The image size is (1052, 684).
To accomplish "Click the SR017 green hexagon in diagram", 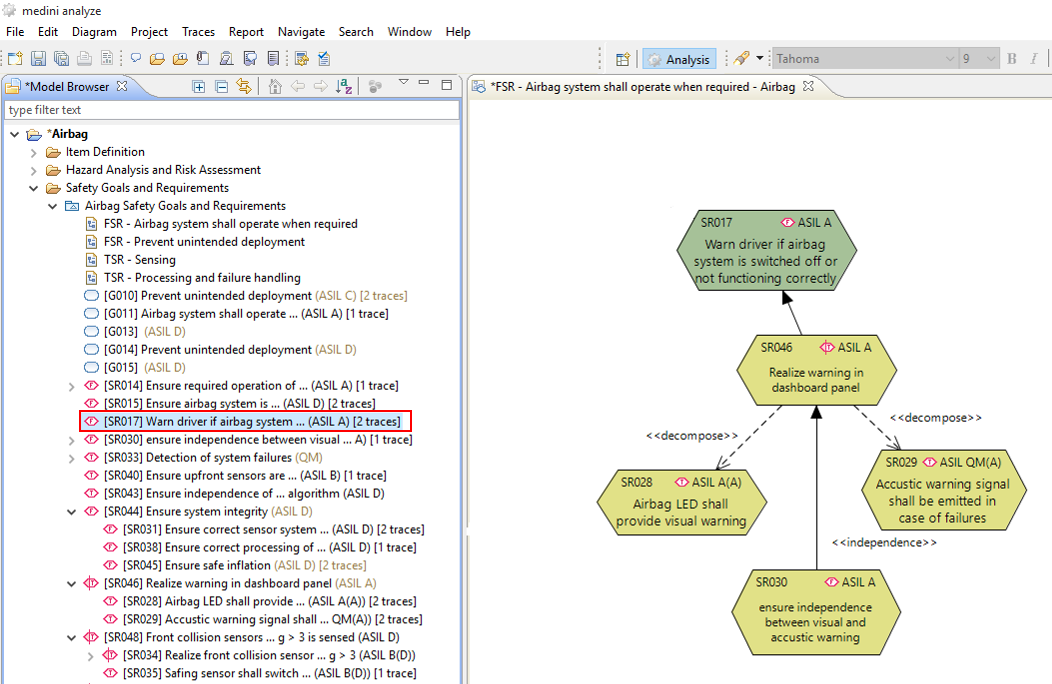I will (766, 250).
